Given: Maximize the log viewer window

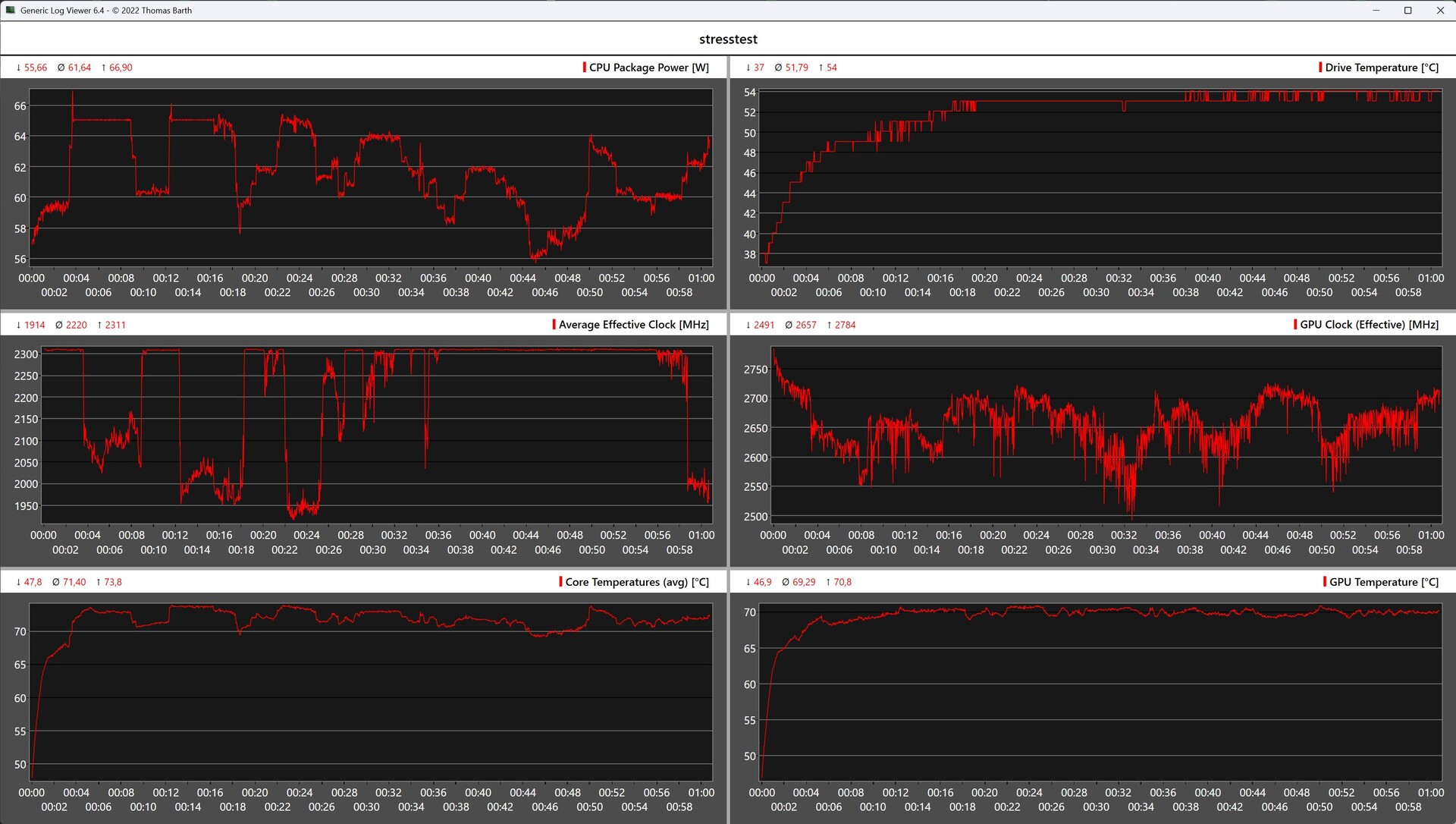Looking at the screenshot, I should [x=1408, y=11].
